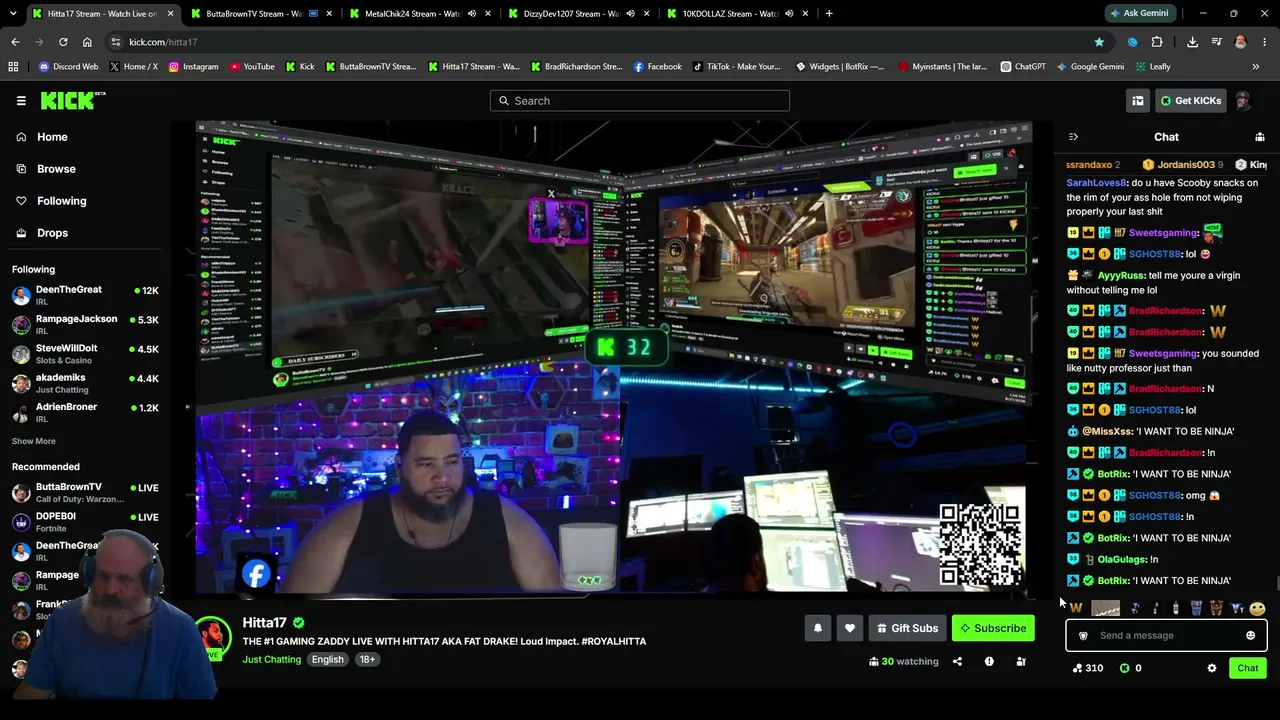Open the Instagram bookmark
This screenshot has height=720, width=1280.
point(193,67)
